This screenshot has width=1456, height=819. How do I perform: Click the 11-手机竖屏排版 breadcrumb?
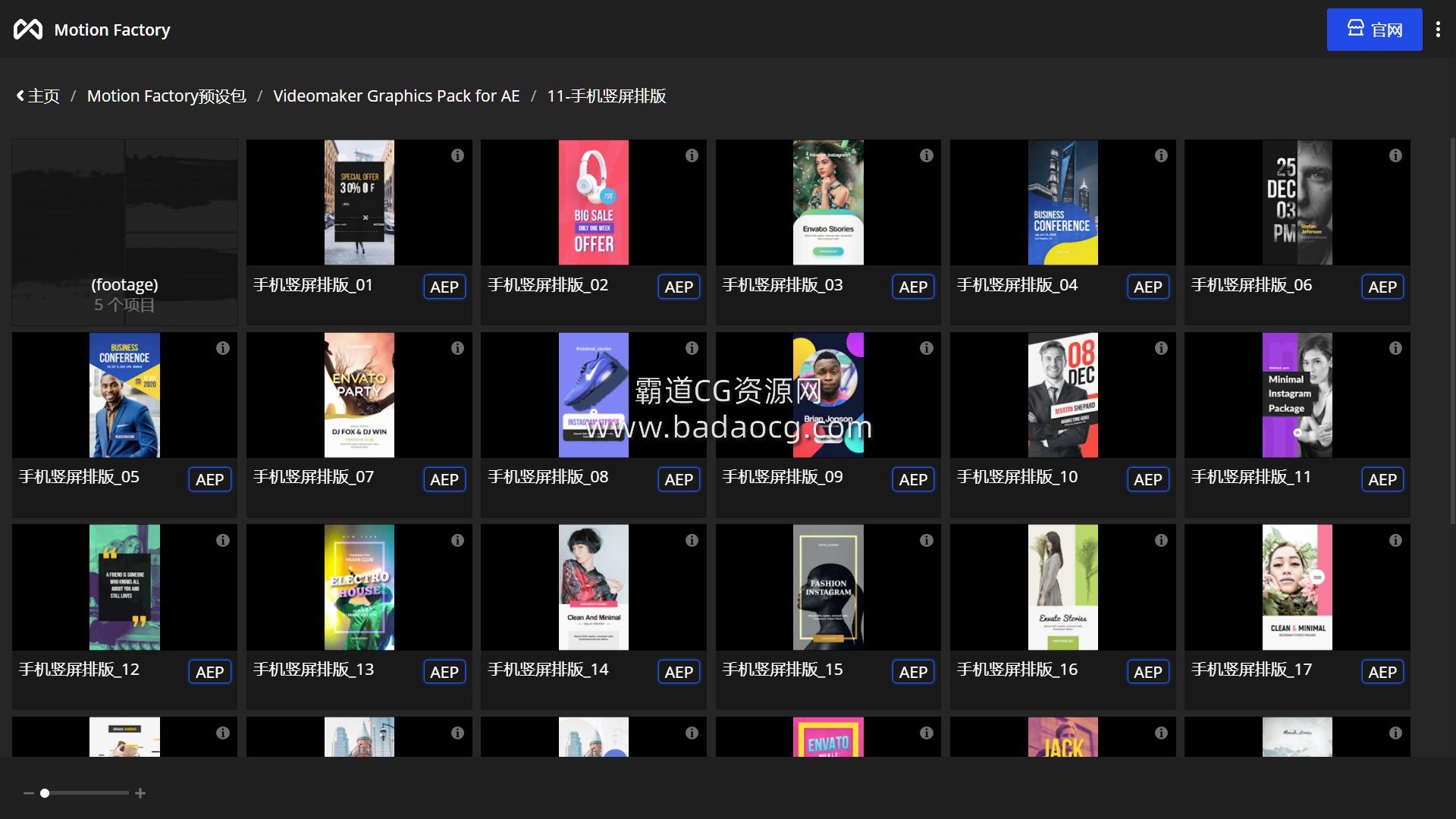(x=607, y=96)
